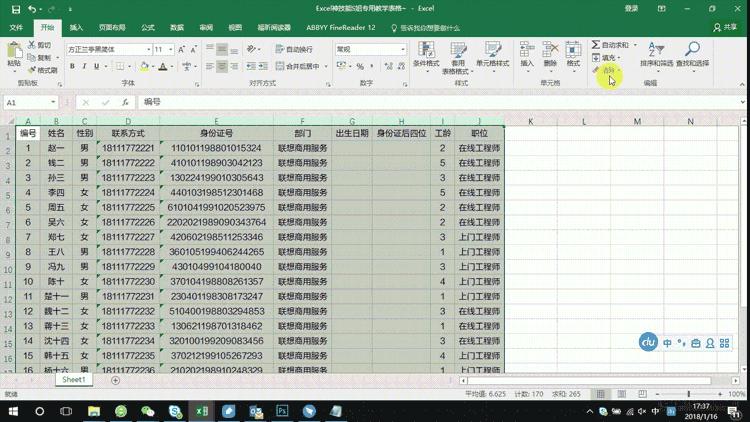Switch to the Data (数据) tab
Screen dimensions: 750x422
coord(177,28)
